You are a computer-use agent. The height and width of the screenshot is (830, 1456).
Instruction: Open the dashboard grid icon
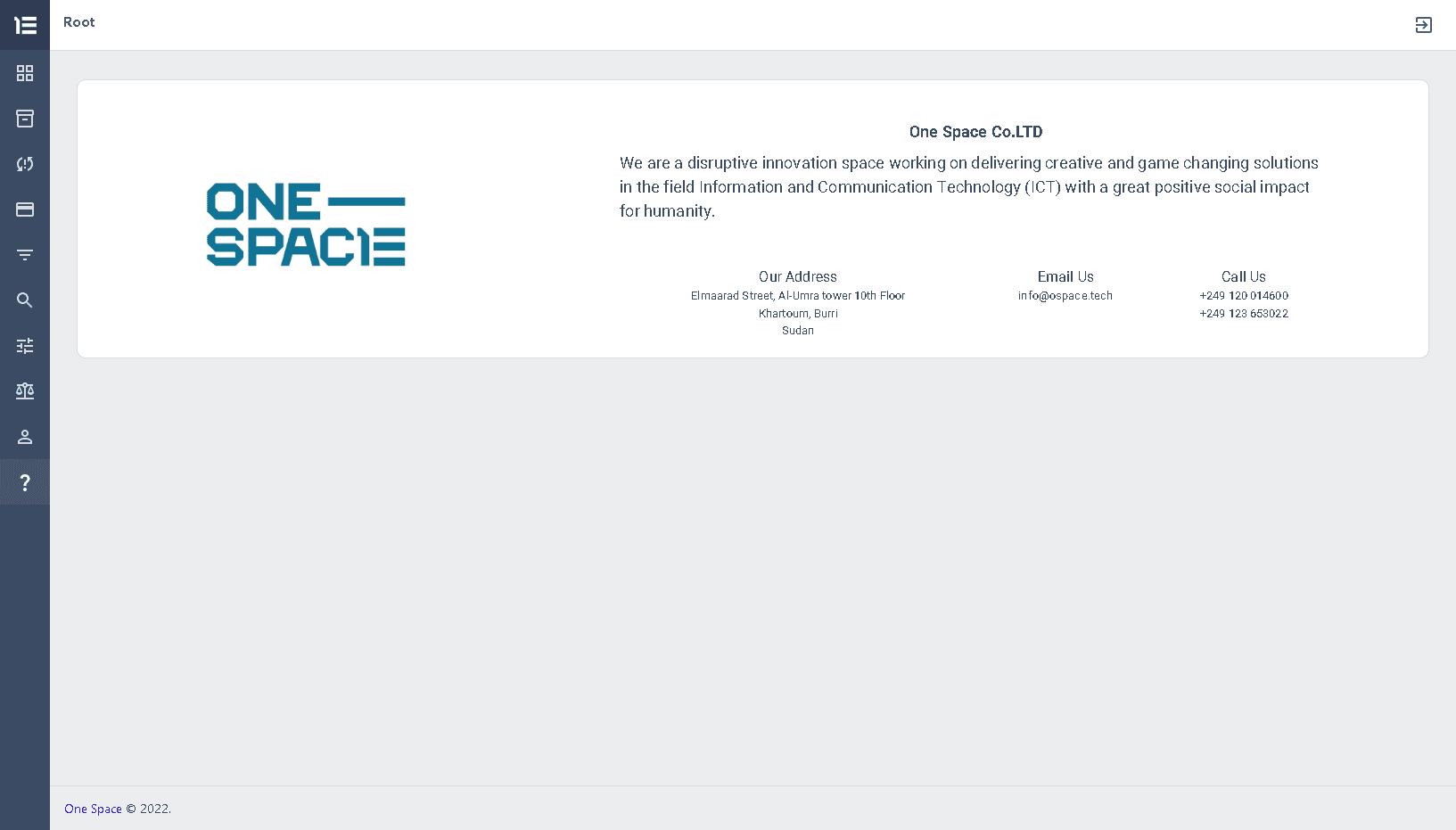point(24,73)
